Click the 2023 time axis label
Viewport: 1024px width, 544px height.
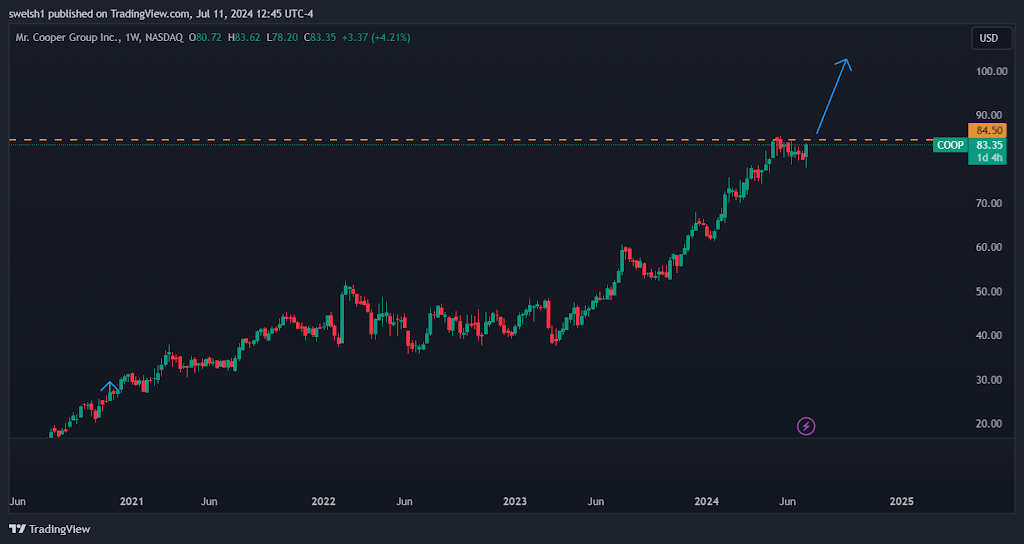515,502
